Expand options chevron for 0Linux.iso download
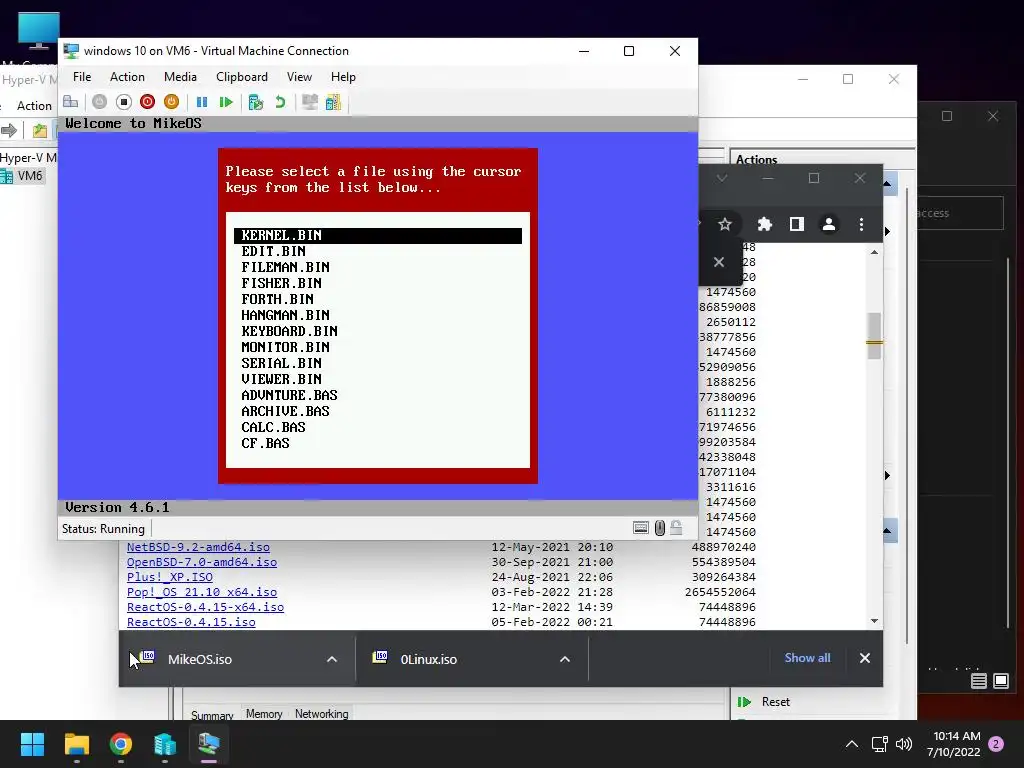 (565, 659)
